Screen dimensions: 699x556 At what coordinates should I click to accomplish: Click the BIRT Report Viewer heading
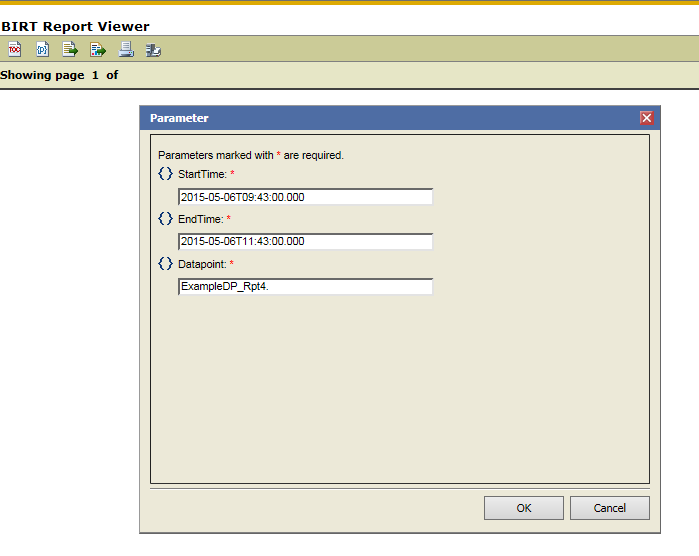[75, 27]
